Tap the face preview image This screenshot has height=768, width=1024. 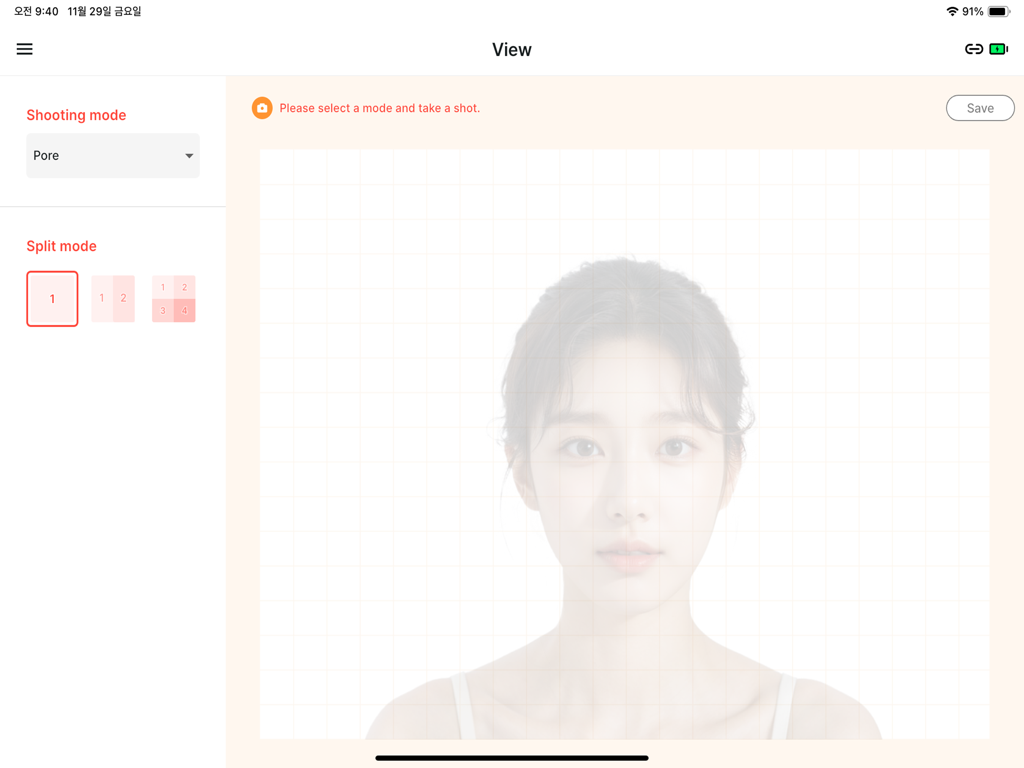tap(624, 445)
